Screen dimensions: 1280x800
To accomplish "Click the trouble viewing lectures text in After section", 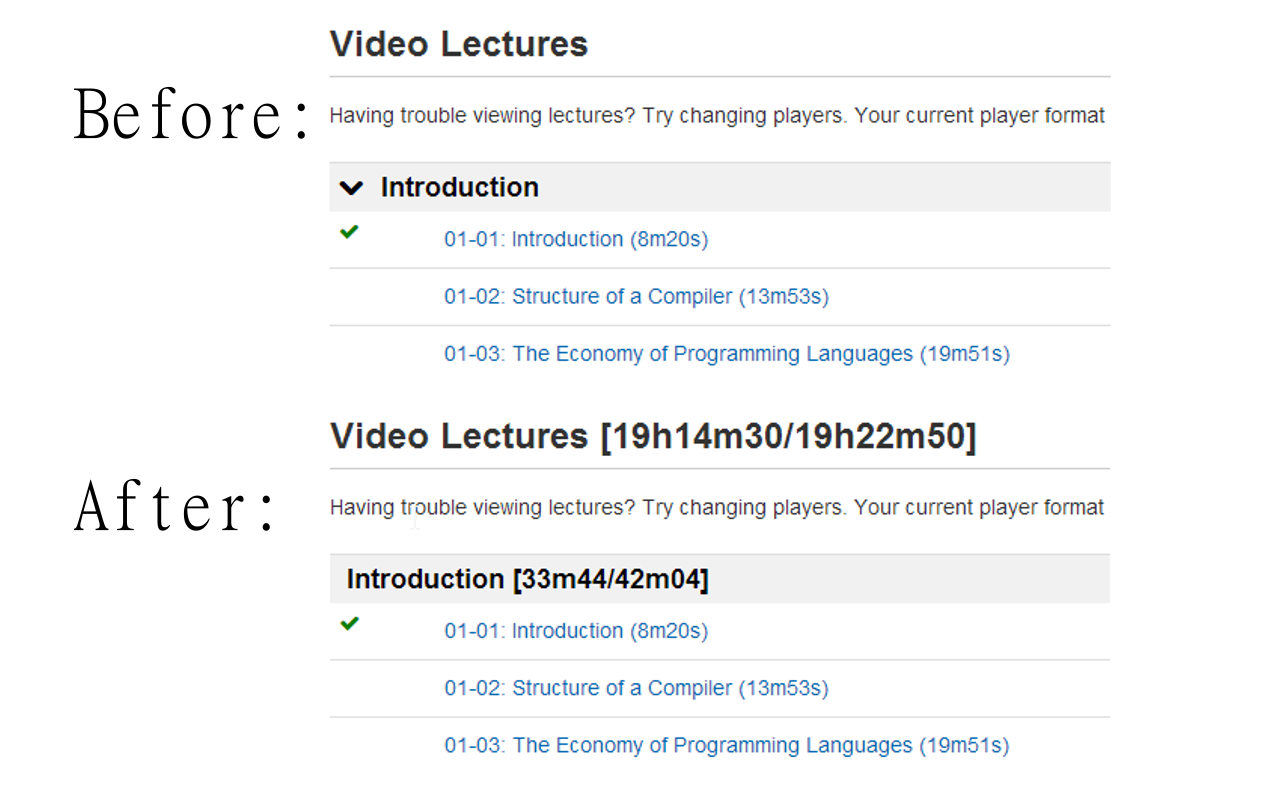I will click(x=717, y=508).
